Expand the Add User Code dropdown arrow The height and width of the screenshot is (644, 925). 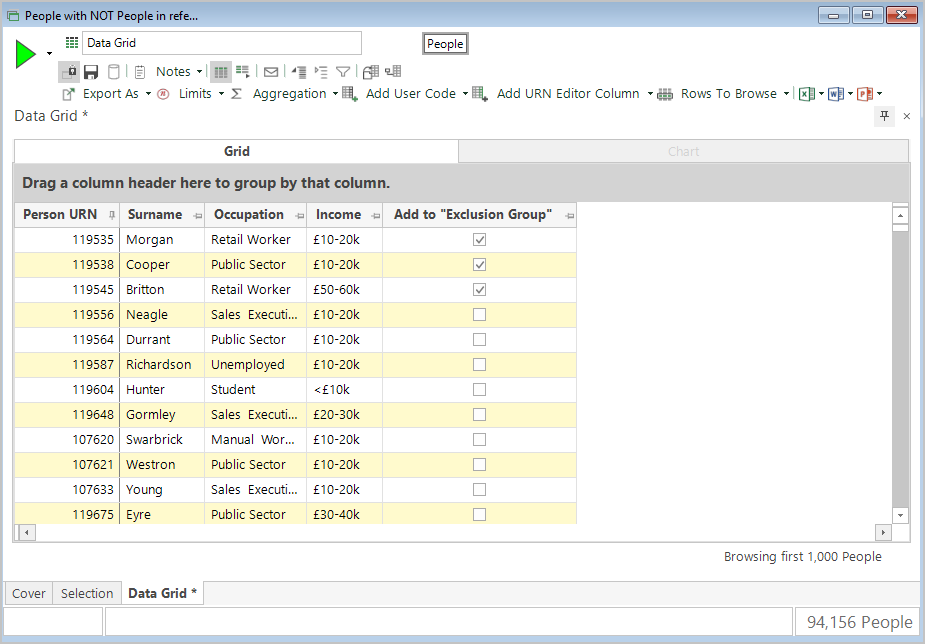[x=465, y=94]
